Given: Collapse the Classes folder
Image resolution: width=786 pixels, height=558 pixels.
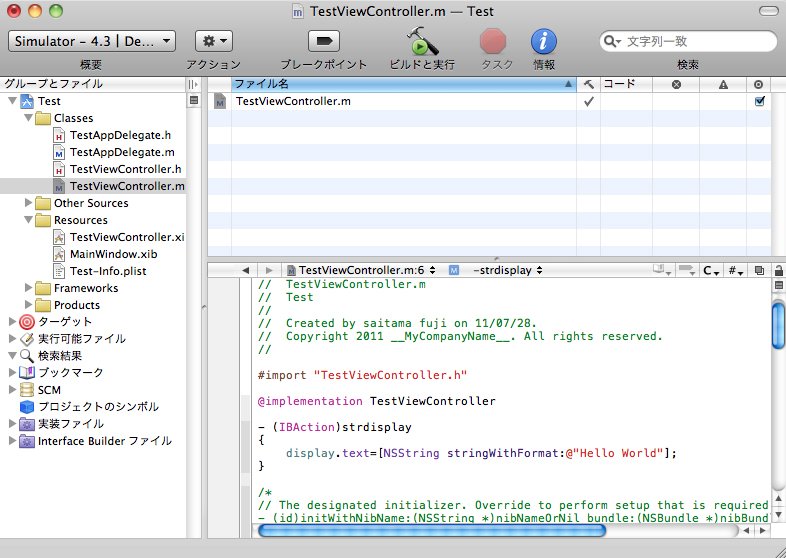Looking at the screenshot, I should tap(29, 118).
